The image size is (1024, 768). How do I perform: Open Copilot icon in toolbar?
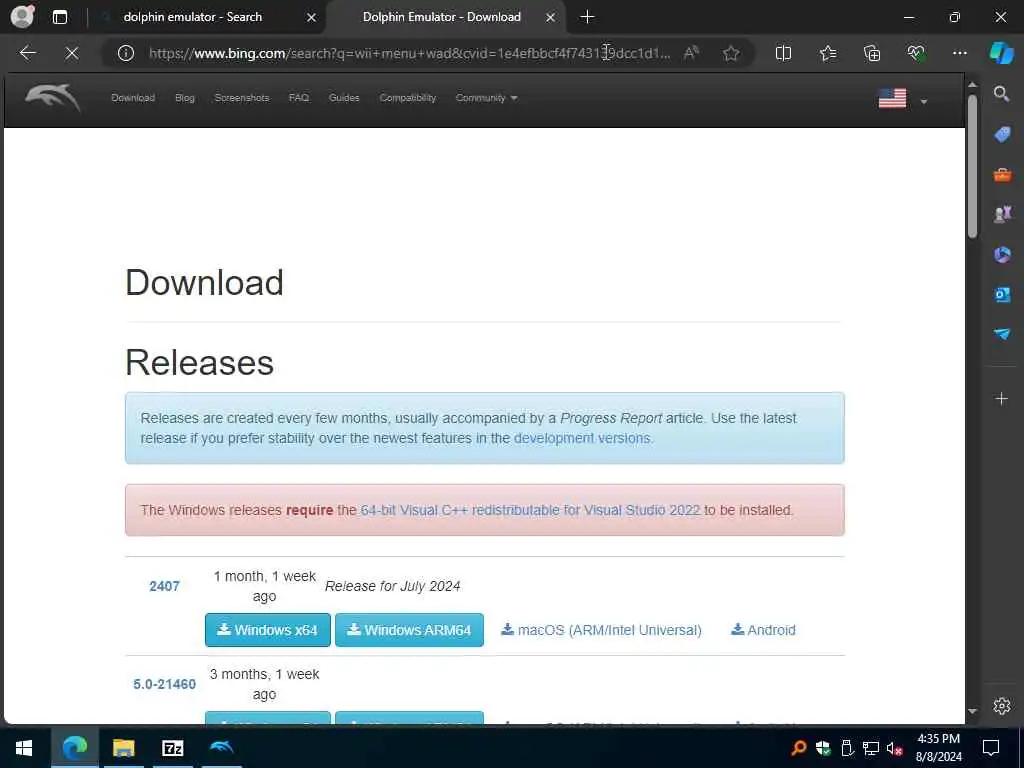1001,53
